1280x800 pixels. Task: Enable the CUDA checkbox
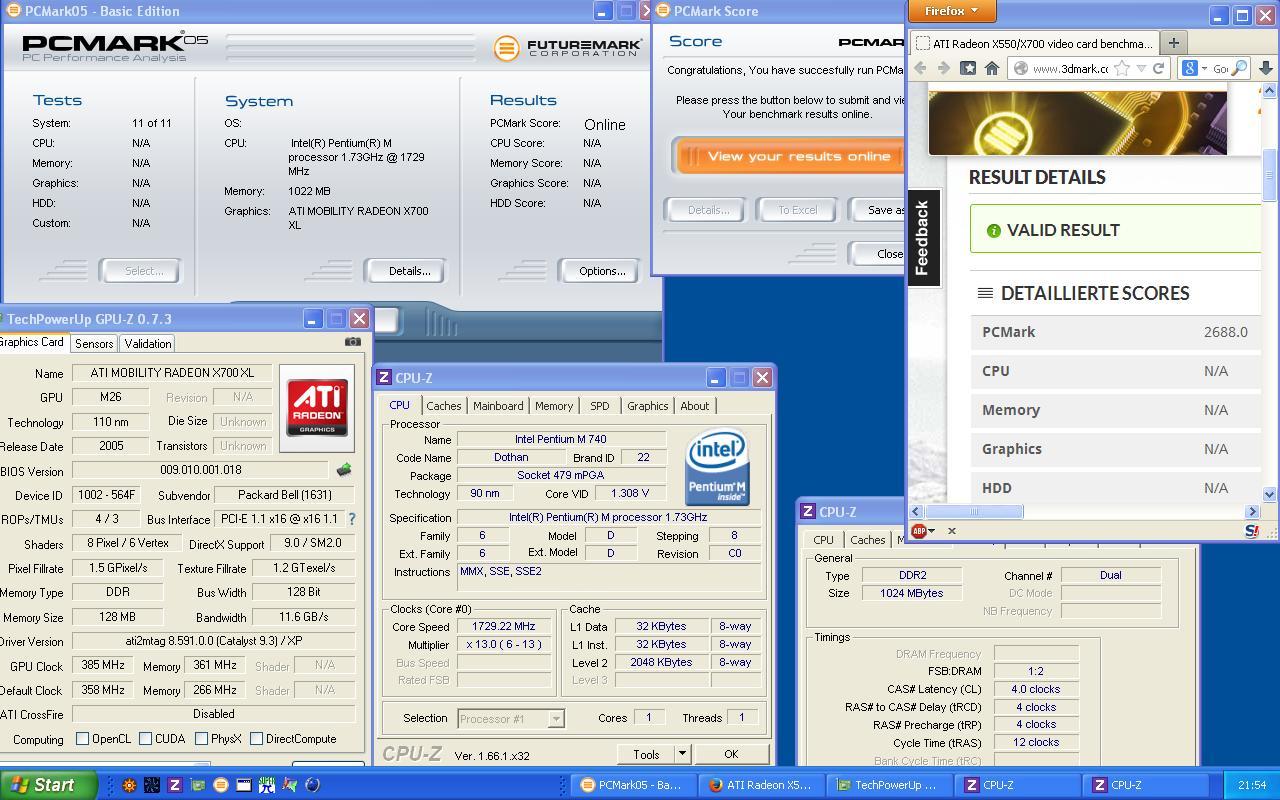(146, 739)
